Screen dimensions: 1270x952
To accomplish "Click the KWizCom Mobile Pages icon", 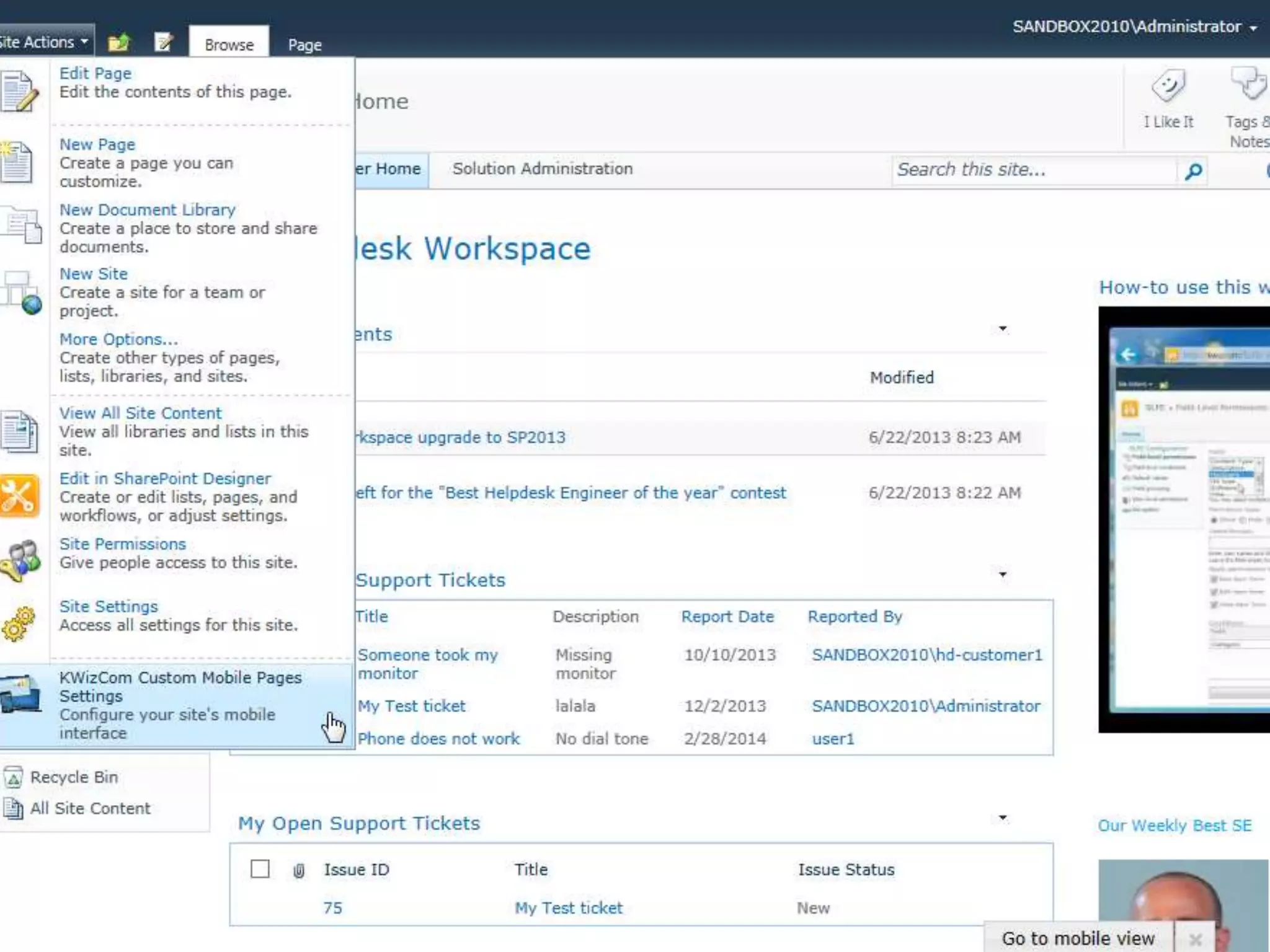I will pyautogui.click(x=22, y=693).
